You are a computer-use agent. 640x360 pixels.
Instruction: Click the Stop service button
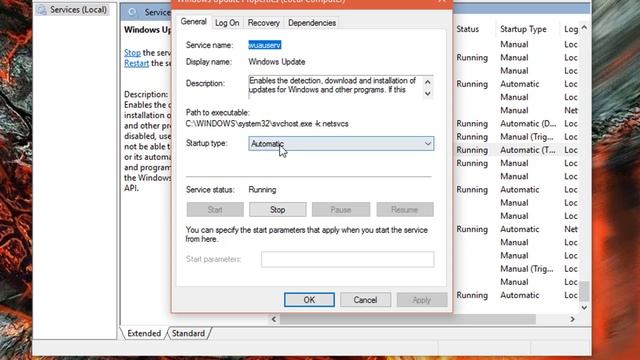278,209
